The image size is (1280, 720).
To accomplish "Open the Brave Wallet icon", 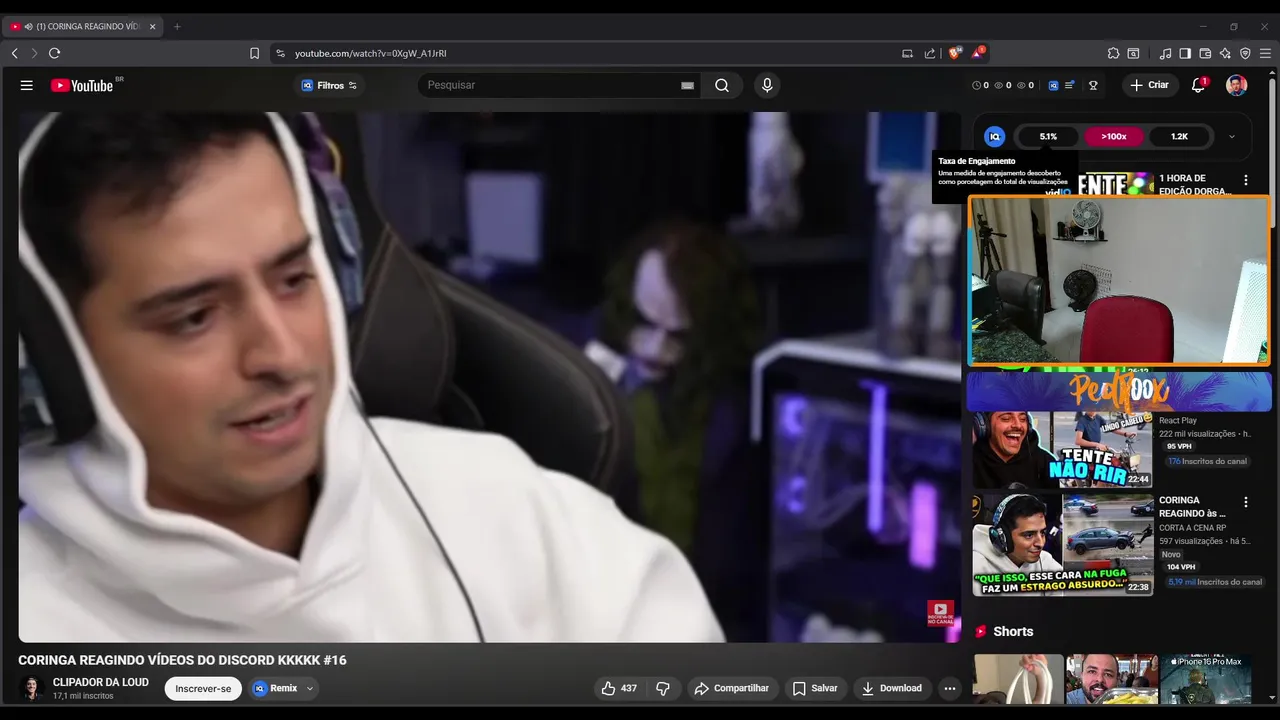I will point(1205,53).
